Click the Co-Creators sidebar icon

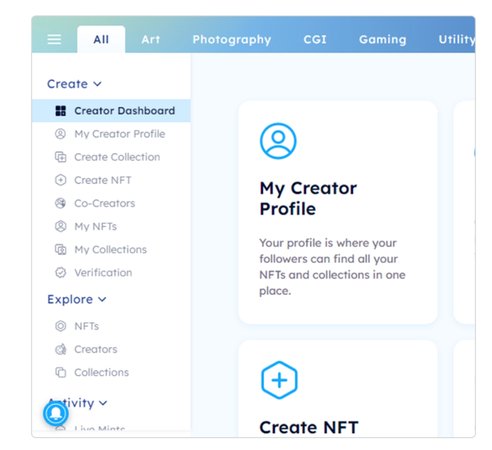pos(60,203)
